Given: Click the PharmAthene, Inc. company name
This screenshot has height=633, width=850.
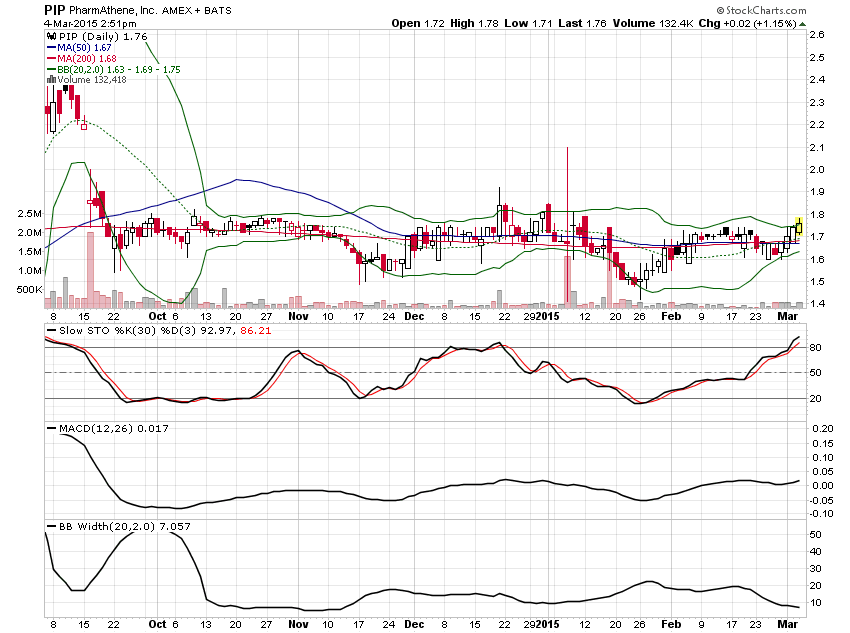Looking at the screenshot, I should [x=113, y=10].
